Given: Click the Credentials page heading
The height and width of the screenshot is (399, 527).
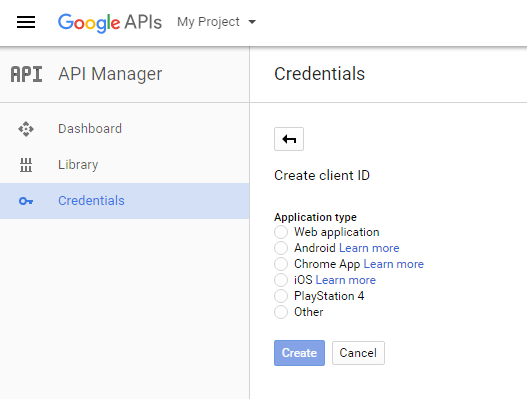Looking at the screenshot, I should pos(320,74).
